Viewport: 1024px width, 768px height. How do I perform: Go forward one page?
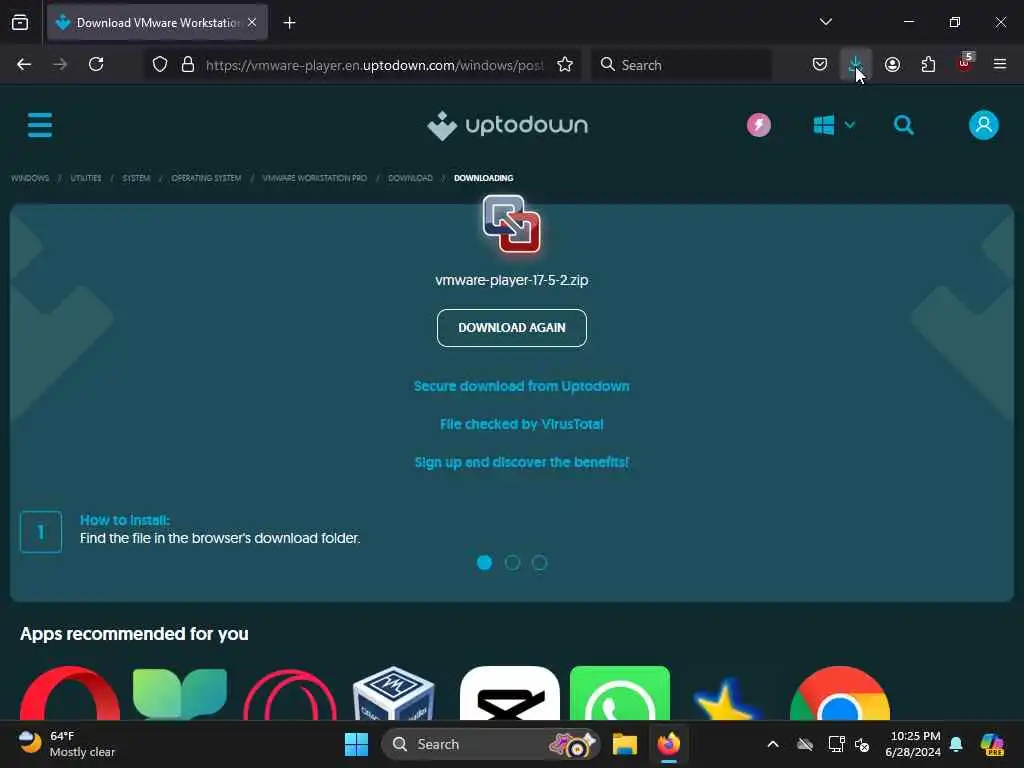tap(59, 64)
